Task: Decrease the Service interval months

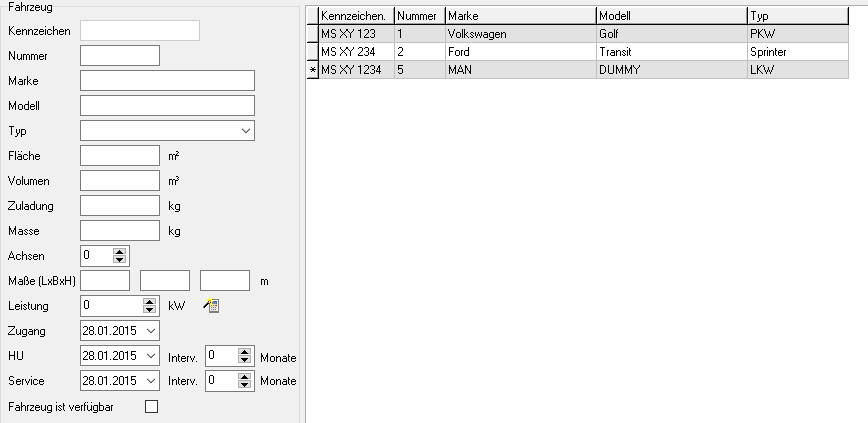Action: (x=245, y=384)
